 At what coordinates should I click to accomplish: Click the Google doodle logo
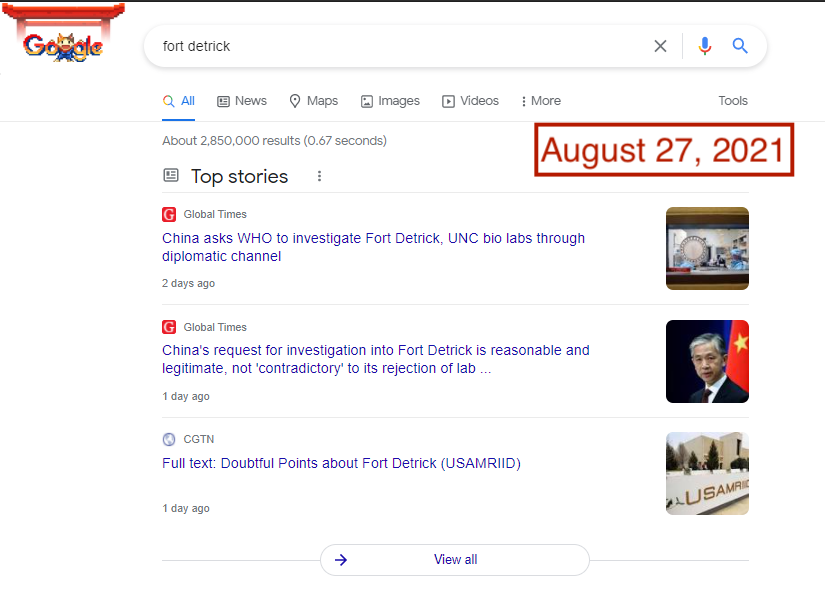[63, 45]
